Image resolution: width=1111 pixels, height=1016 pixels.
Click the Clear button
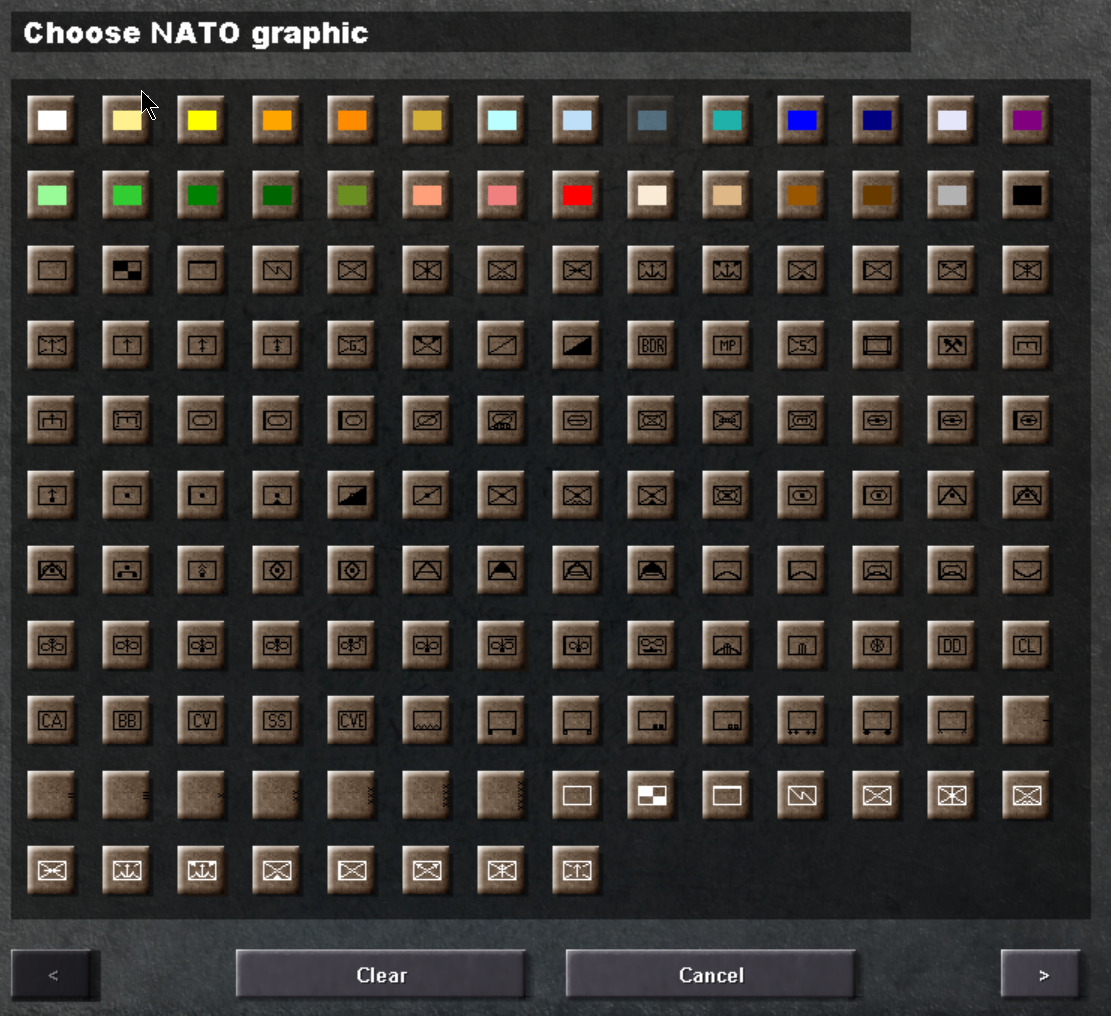point(381,975)
